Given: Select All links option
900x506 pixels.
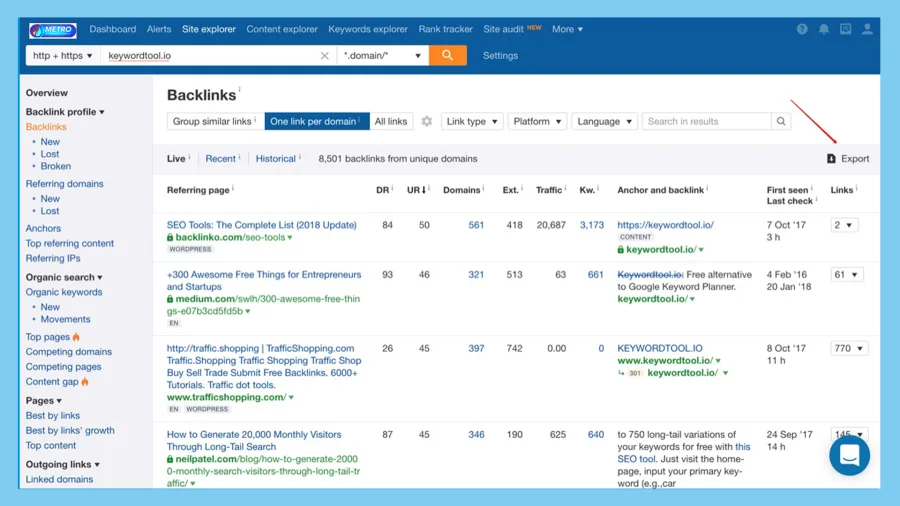Looking at the screenshot, I should tap(391, 121).
